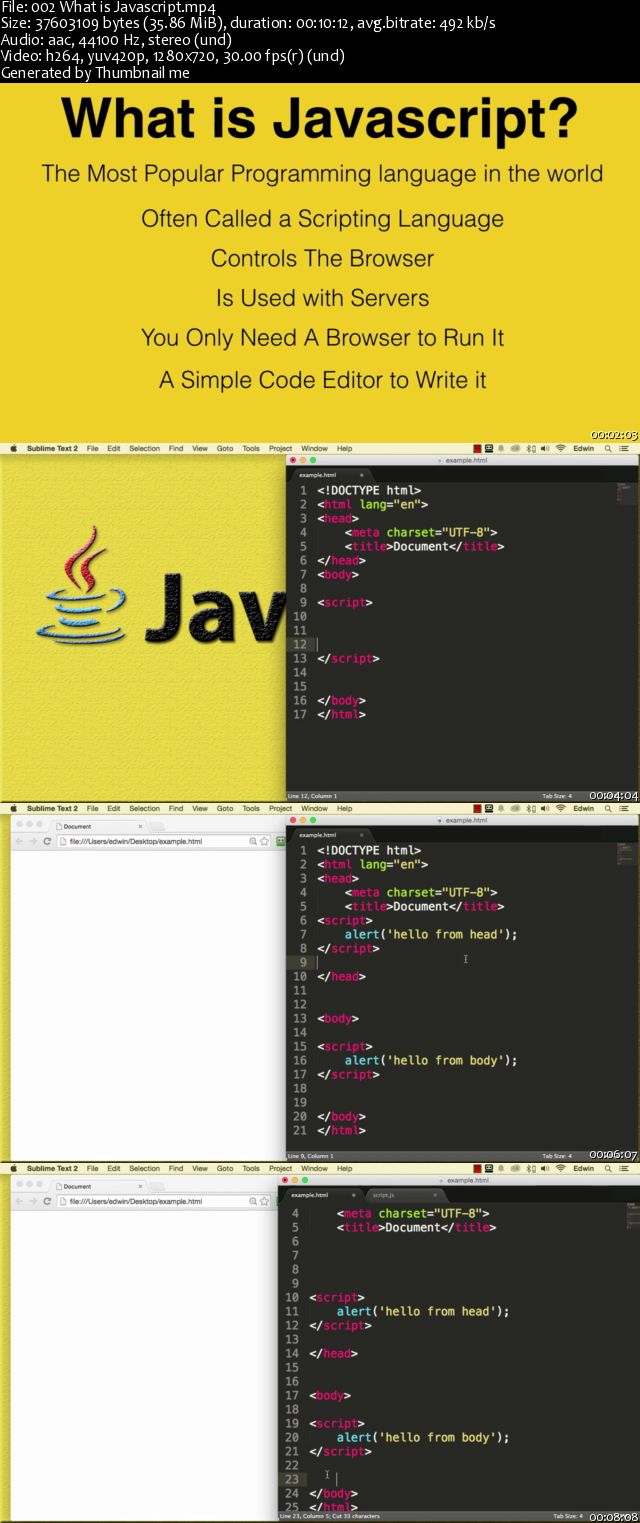
Task: Open Help menu in the 00:06:07 frame
Action: [x=344, y=809]
